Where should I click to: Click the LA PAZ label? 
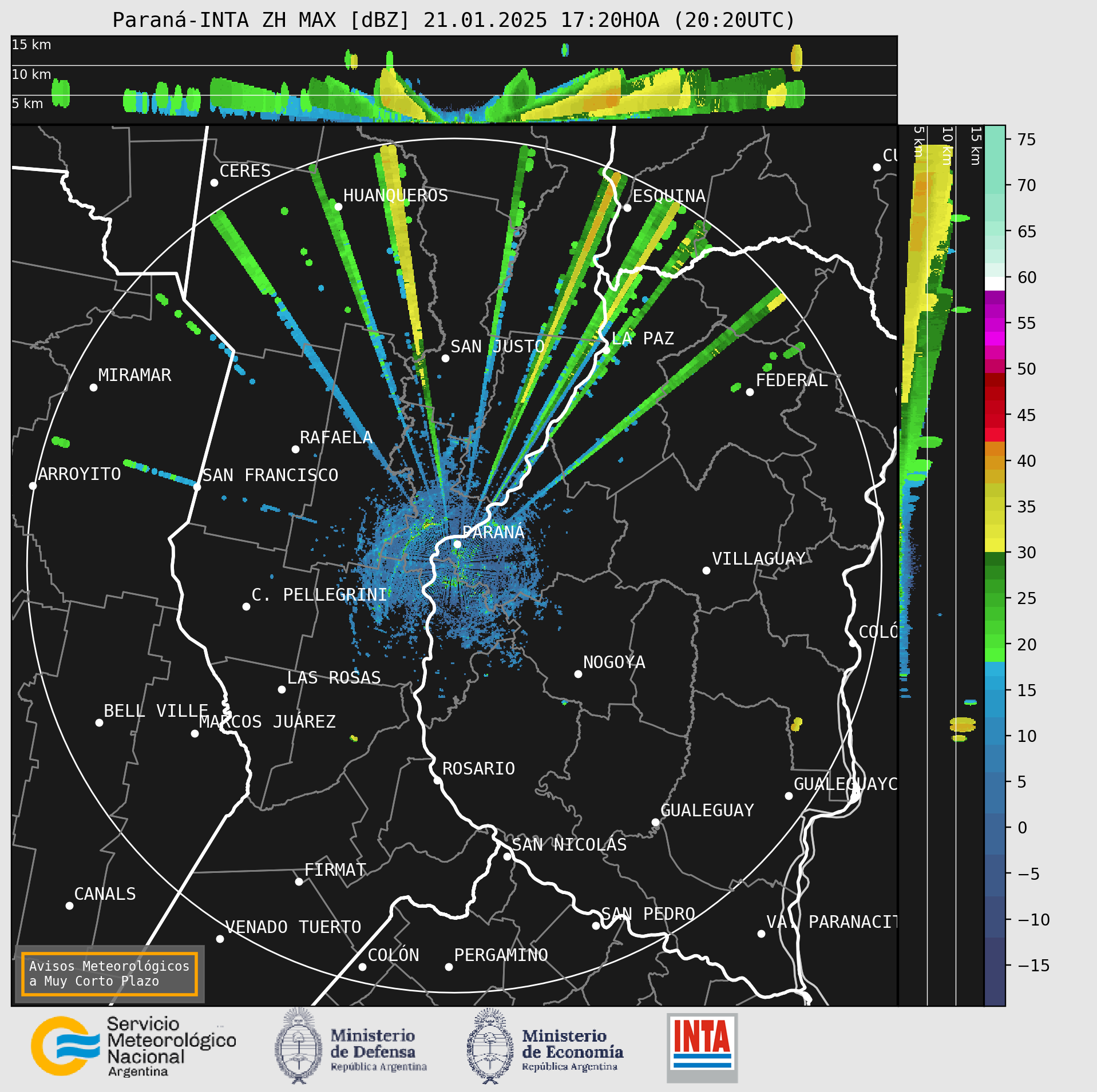click(643, 338)
